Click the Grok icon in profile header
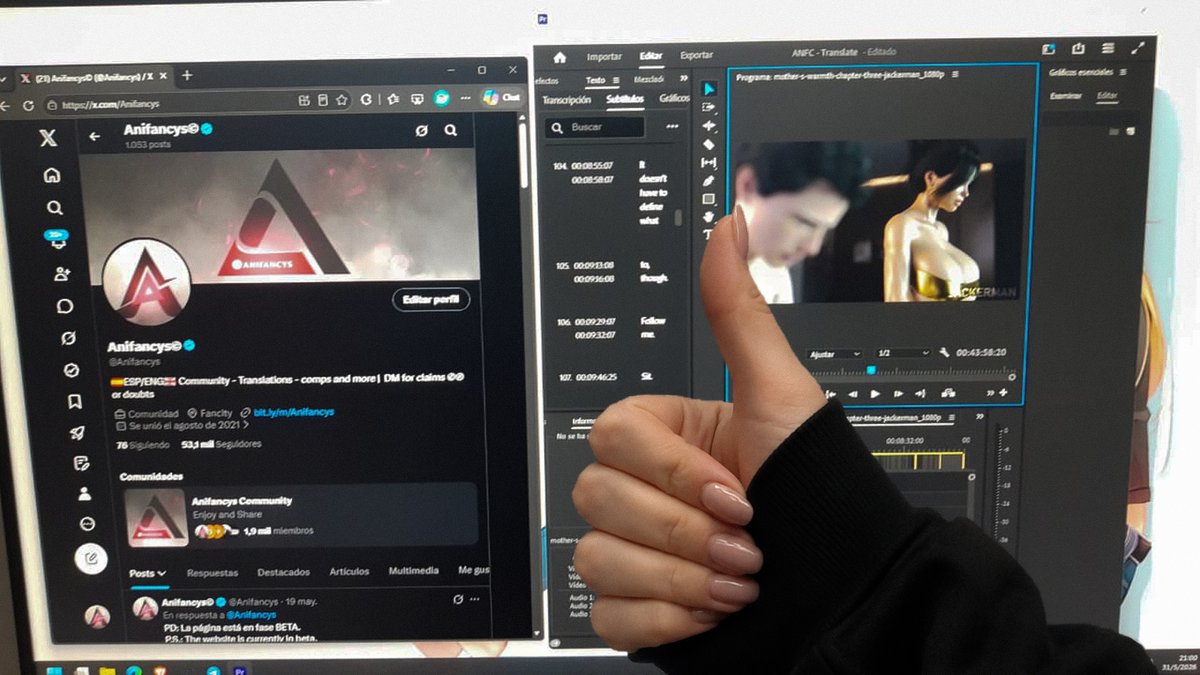The height and width of the screenshot is (675, 1200). [x=421, y=130]
